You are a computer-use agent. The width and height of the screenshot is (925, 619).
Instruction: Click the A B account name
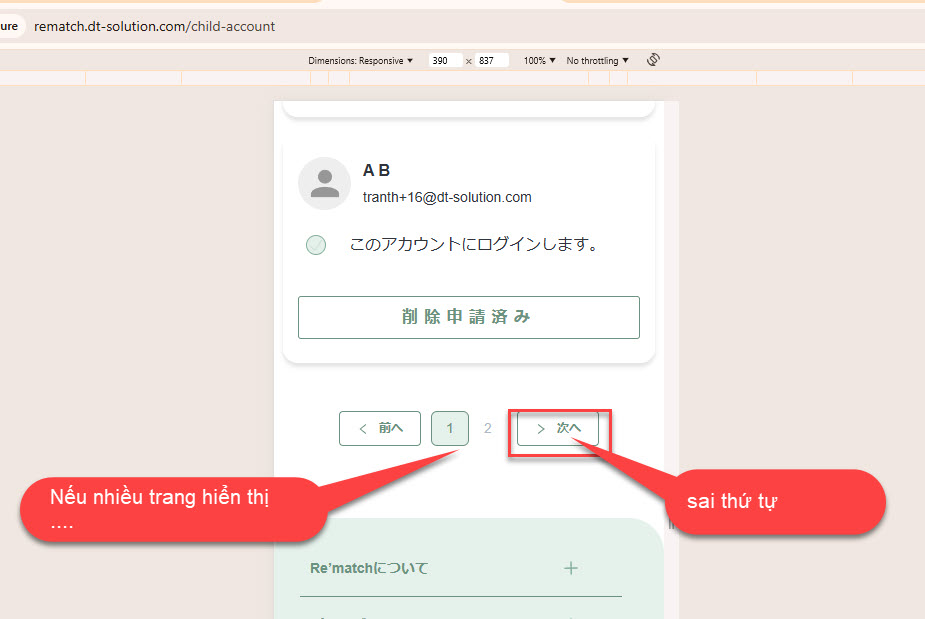click(x=376, y=171)
